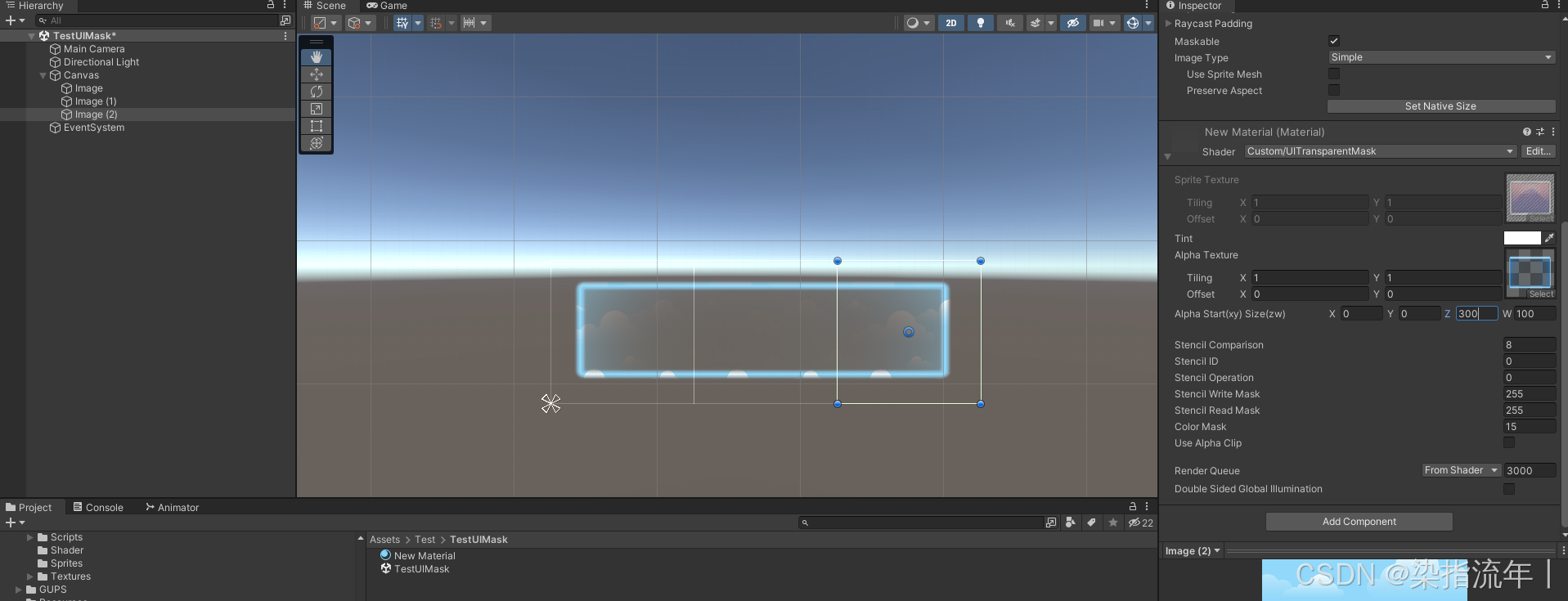Collapse the TestUIMask scene in Hierarchy
This screenshot has width=1568, height=601.
[x=32, y=36]
